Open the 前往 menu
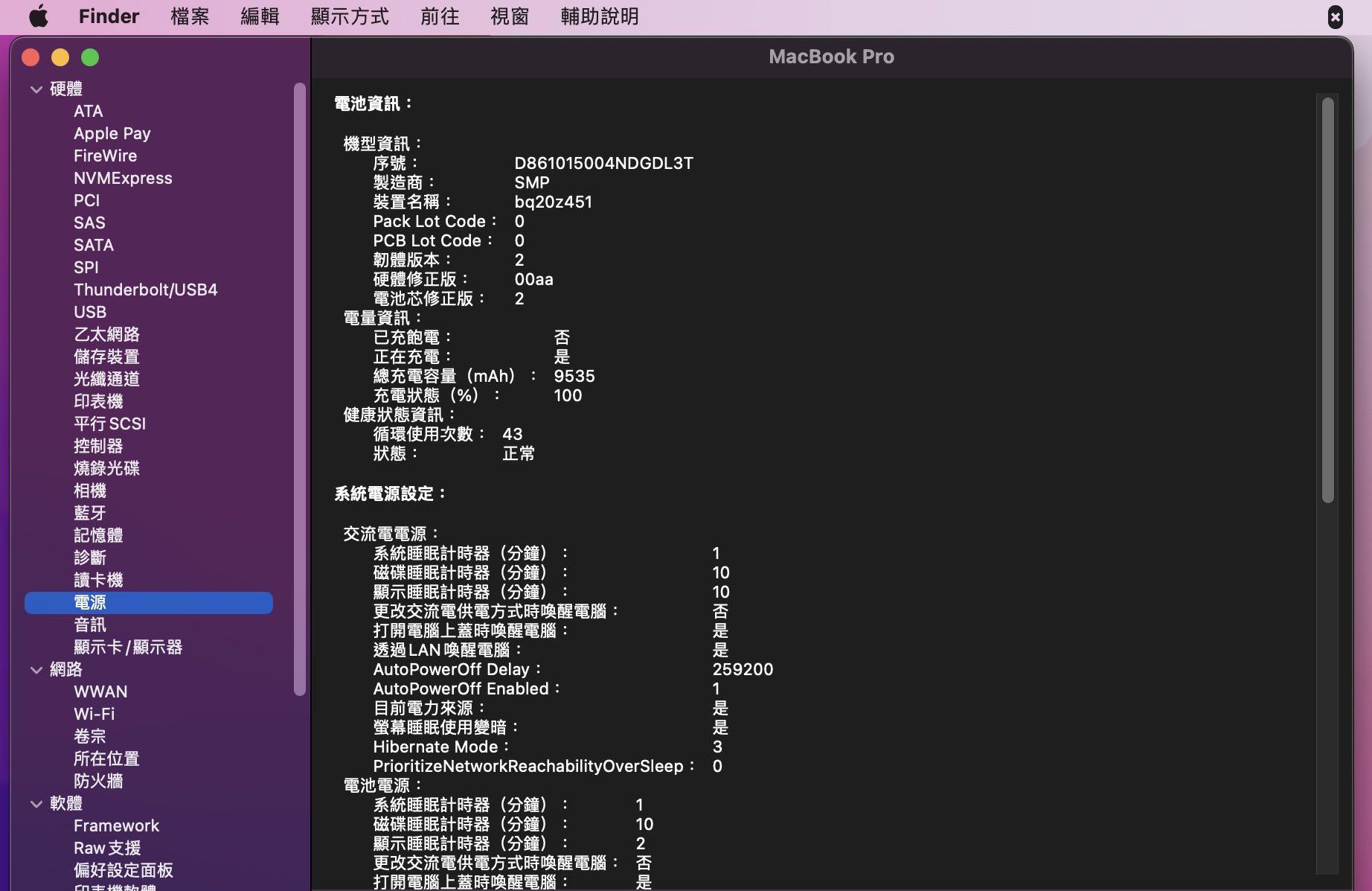 point(440,16)
